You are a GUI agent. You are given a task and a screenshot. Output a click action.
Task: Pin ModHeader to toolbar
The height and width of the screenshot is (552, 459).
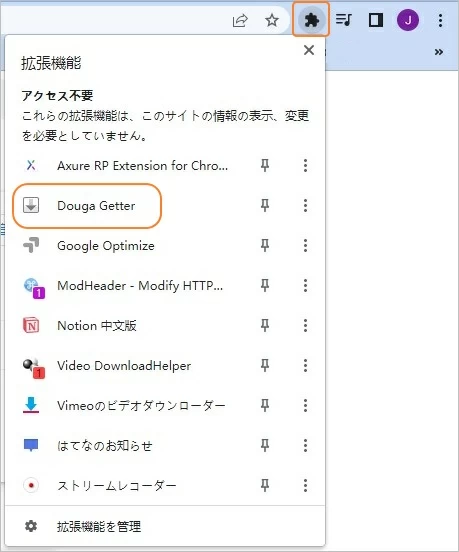(x=265, y=286)
